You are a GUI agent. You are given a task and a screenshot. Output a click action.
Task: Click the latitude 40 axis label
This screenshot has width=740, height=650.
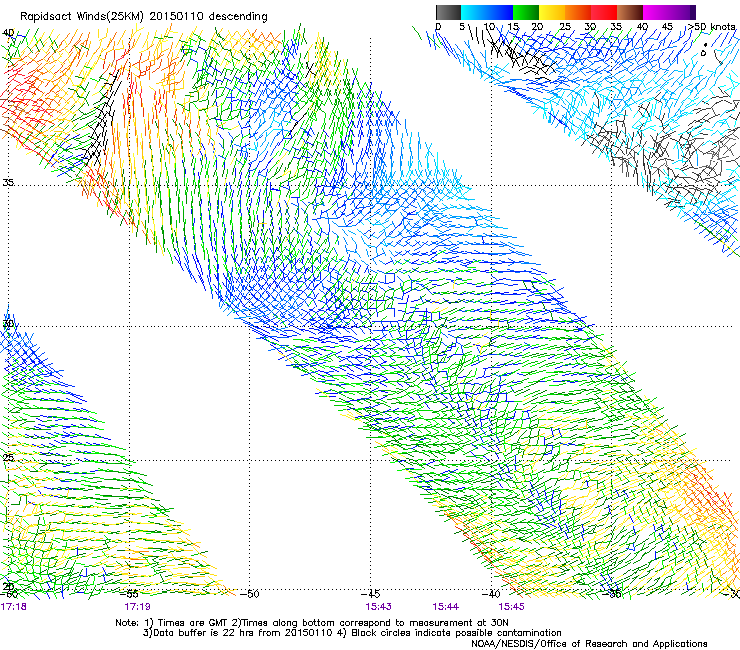[8, 33]
